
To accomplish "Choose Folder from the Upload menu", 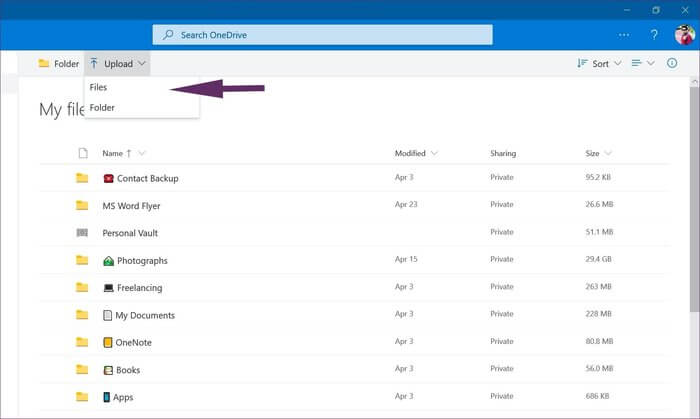I will tap(102, 108).
